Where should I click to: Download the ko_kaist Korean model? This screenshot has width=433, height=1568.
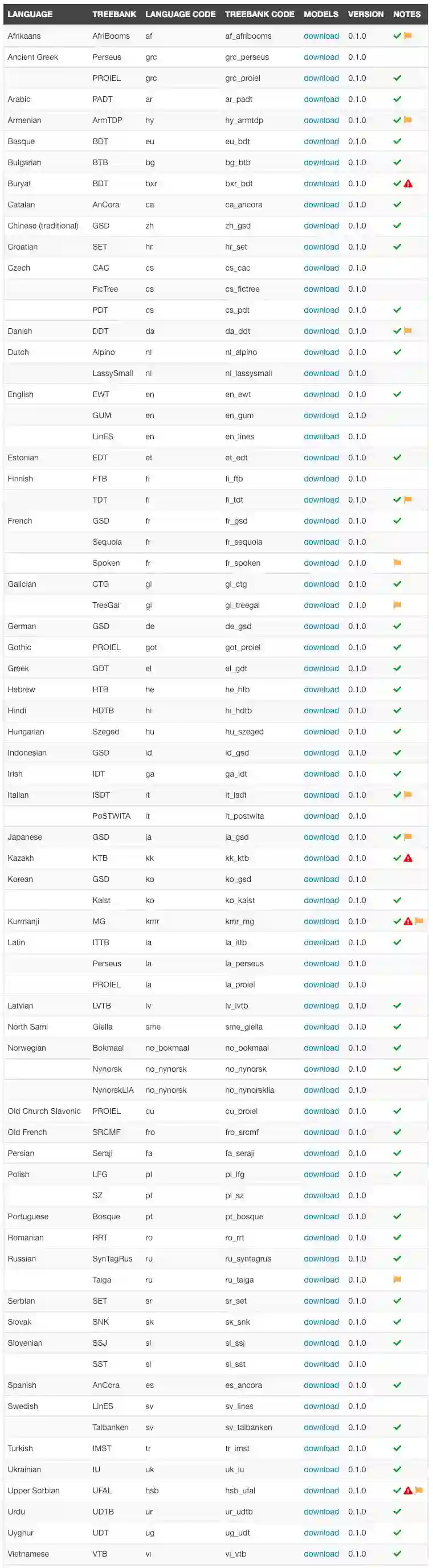coord(321,900)
